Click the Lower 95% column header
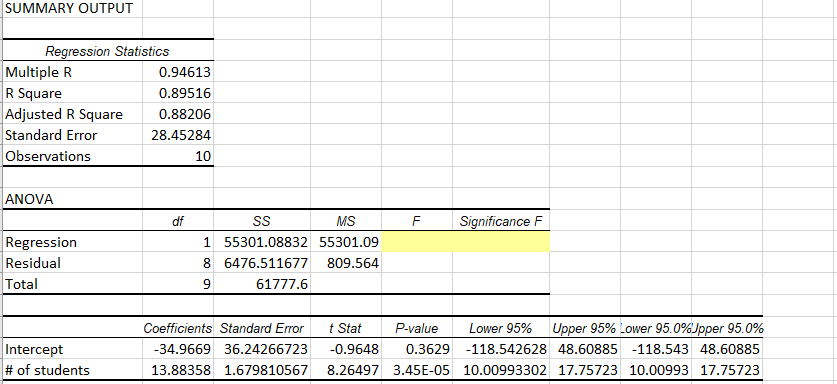 pyautogui.click(x=501, y=328)
